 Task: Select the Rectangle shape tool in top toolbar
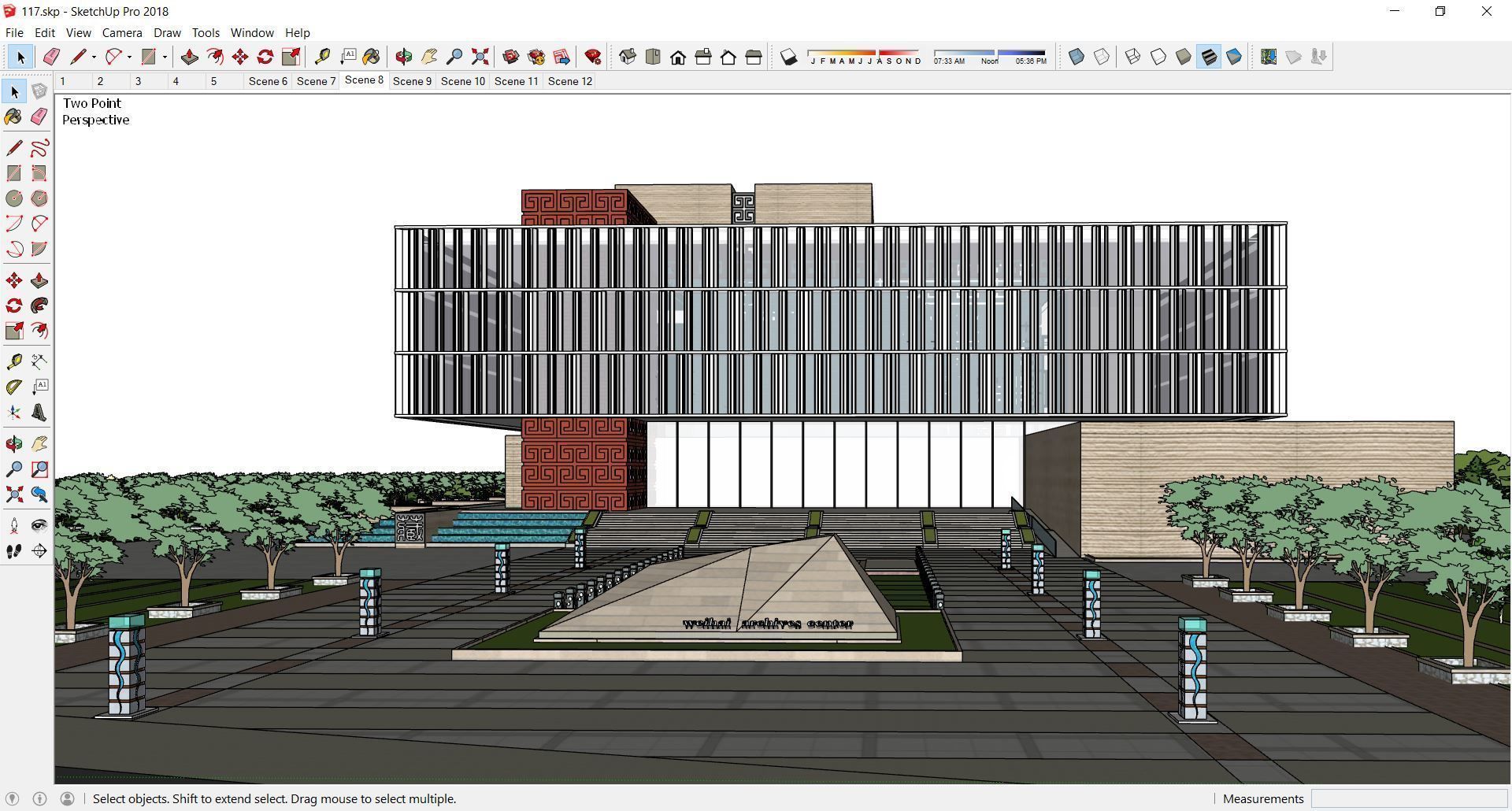(x=148, y=57)
